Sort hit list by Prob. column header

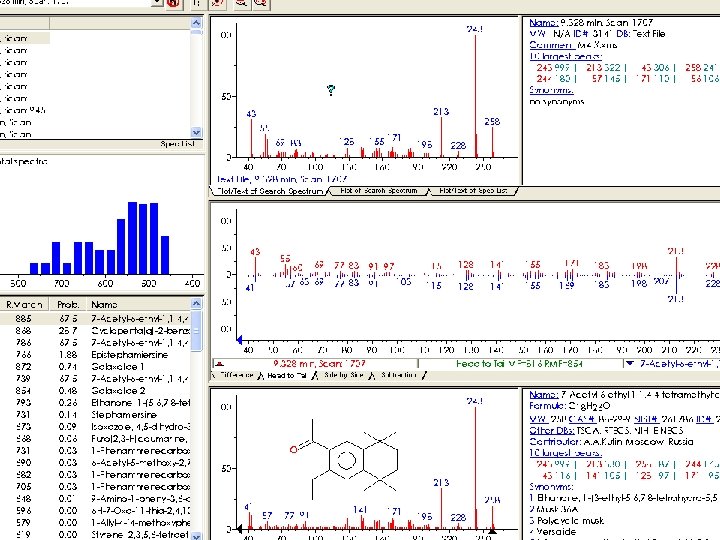pyautogui.click(x=68, y=304)
